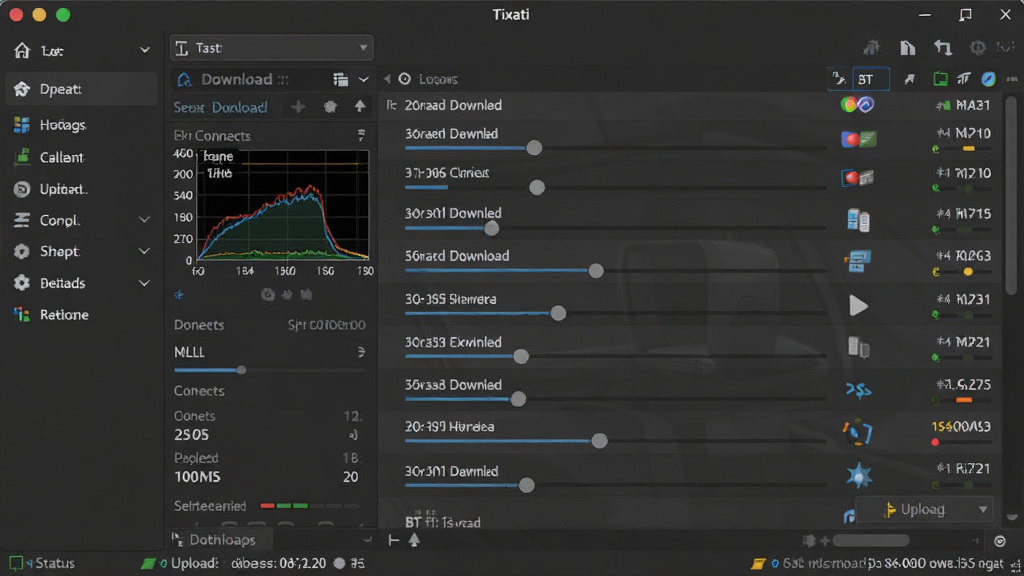1024x576 pixels.
Task: Click the vertical scrollbar of download list
Action: click(1011, 196)
